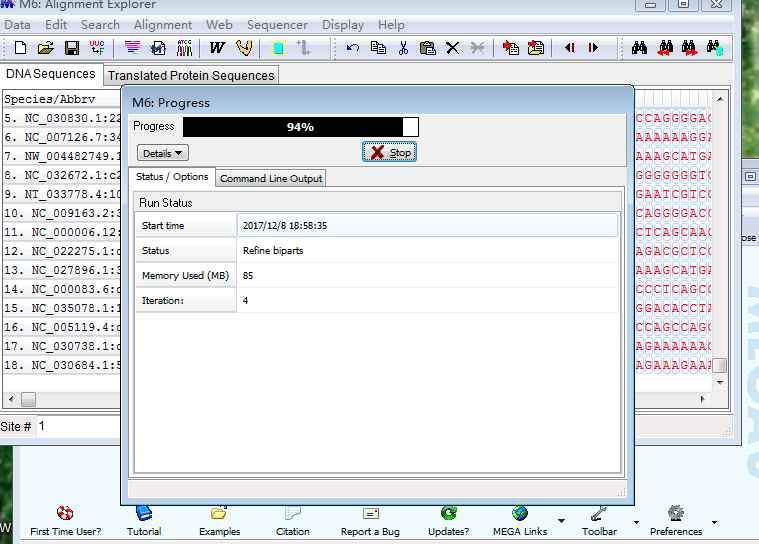Click the Site # input field
This screenshot has height=544, width=759.
77,426
